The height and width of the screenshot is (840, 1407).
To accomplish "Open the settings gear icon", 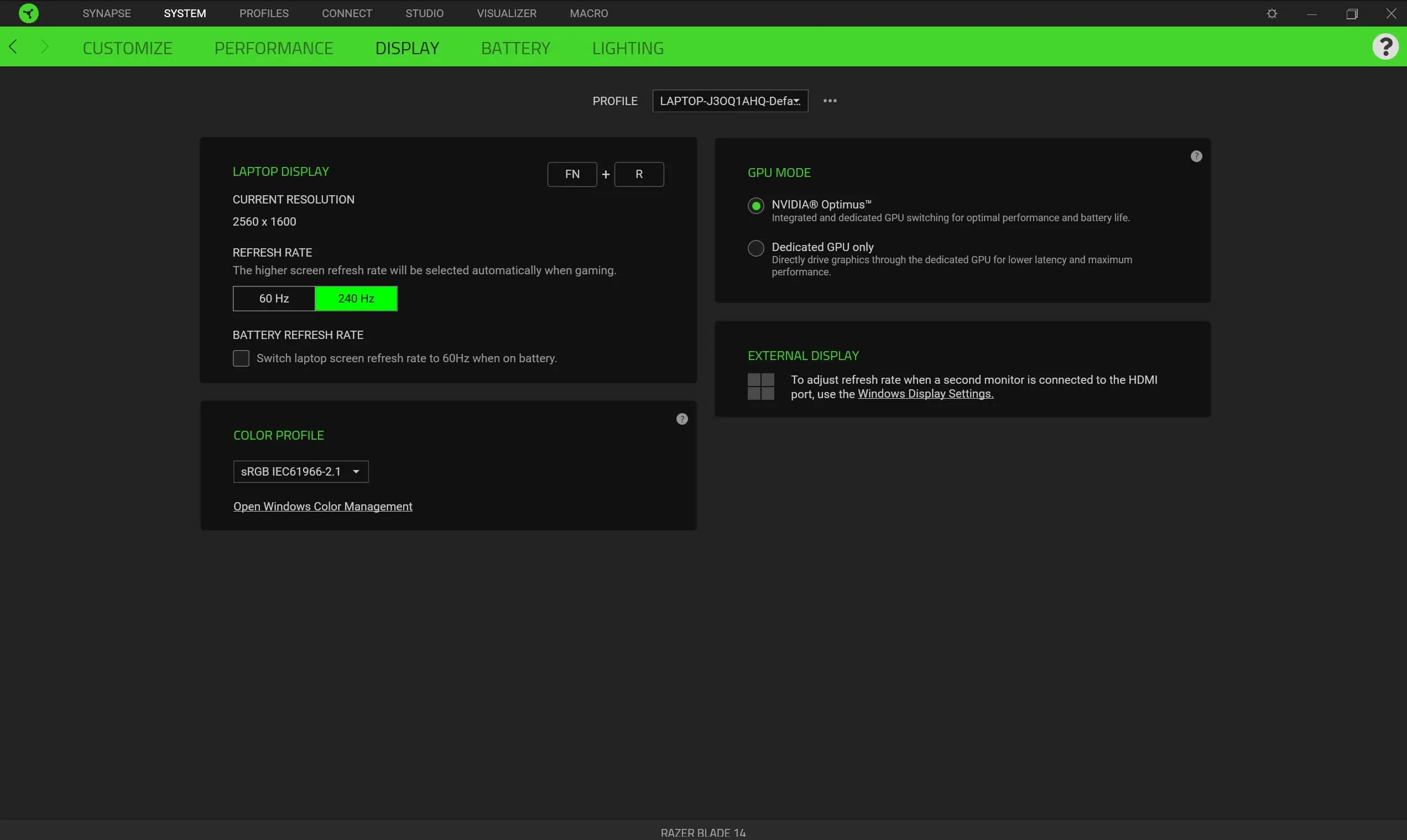I will click(1271, 13).
